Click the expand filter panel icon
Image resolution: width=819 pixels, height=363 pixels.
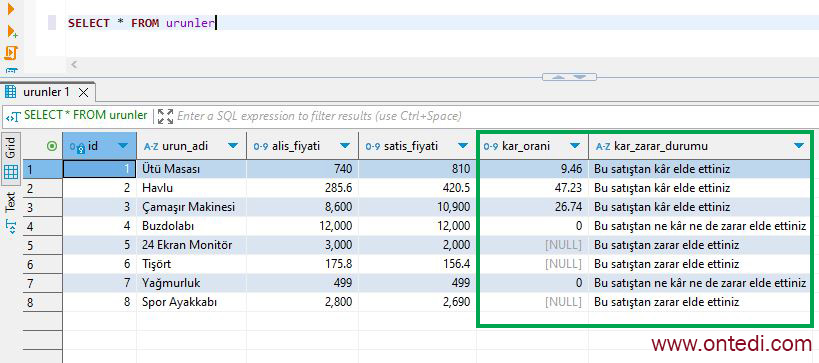166,116
